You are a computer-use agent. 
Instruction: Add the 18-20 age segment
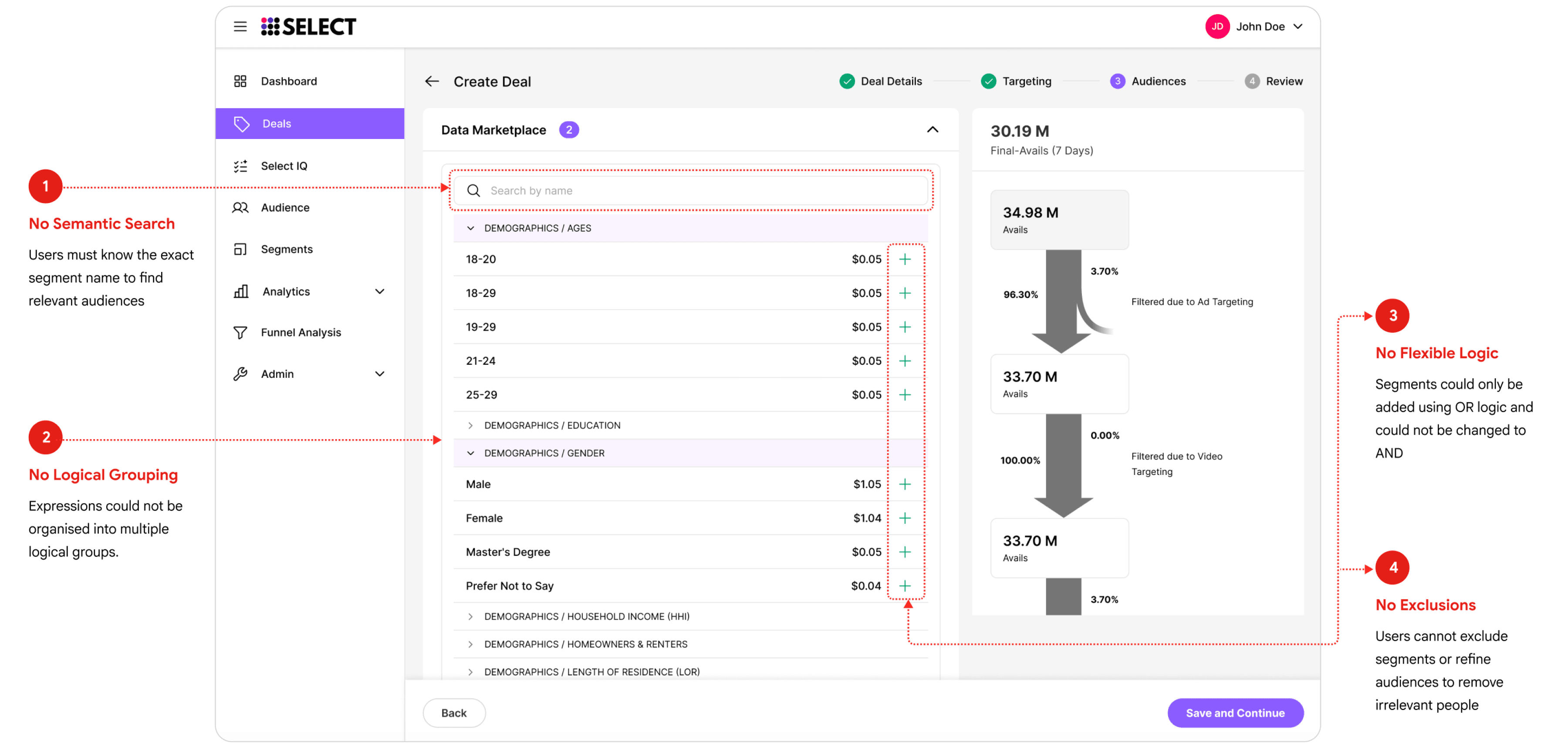905,259
